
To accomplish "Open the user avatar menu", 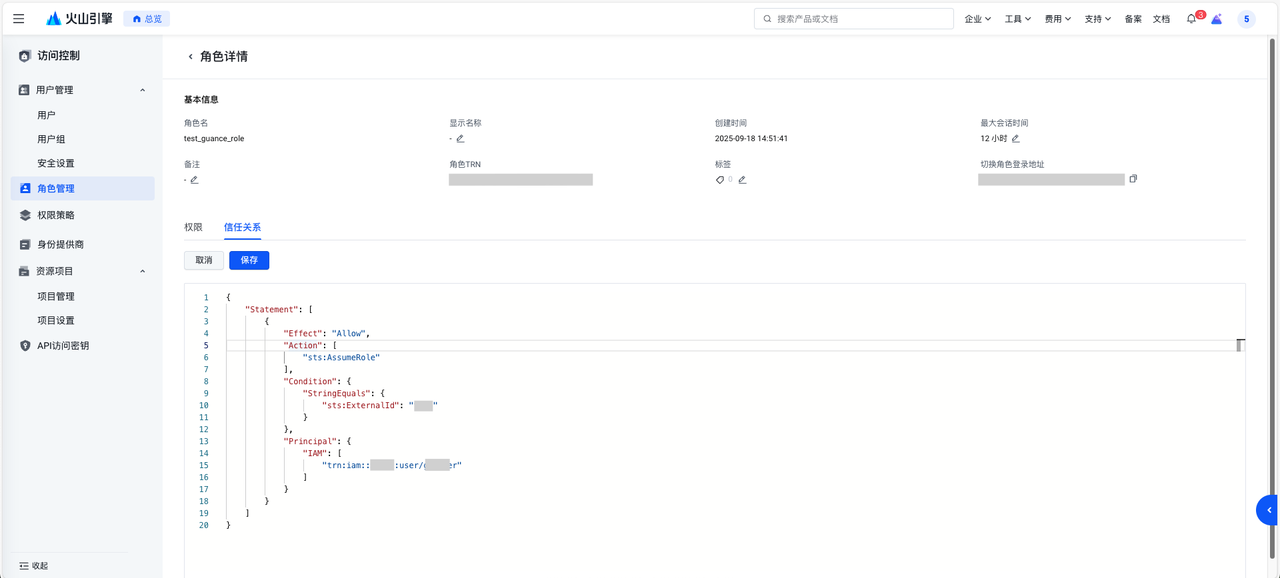I will tap(1246, 19).
